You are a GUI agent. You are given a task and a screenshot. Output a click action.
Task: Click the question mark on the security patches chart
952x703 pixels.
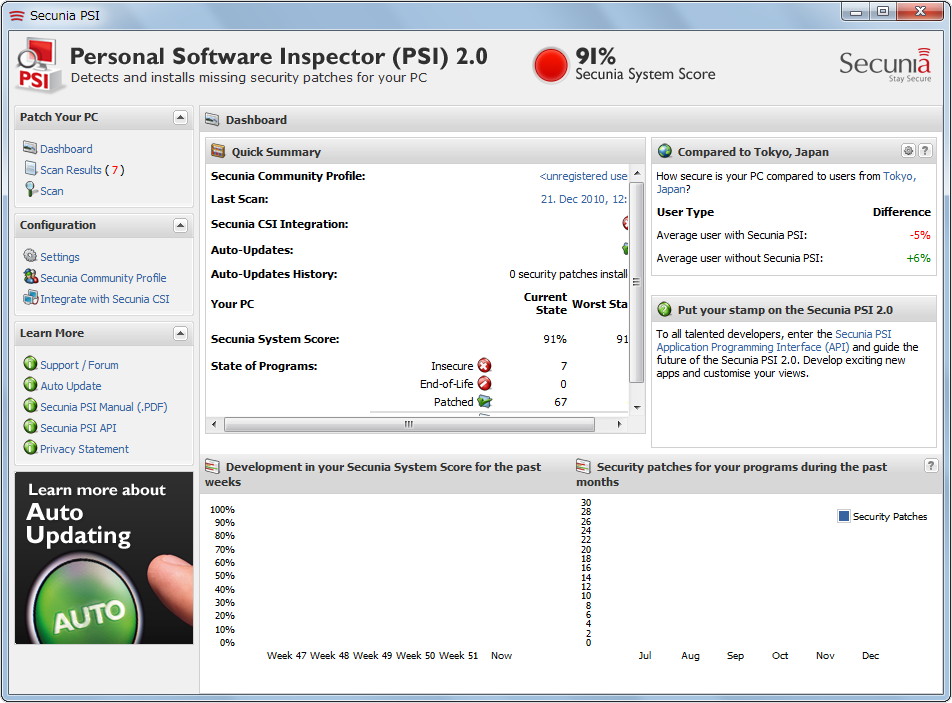coord(929,465)
